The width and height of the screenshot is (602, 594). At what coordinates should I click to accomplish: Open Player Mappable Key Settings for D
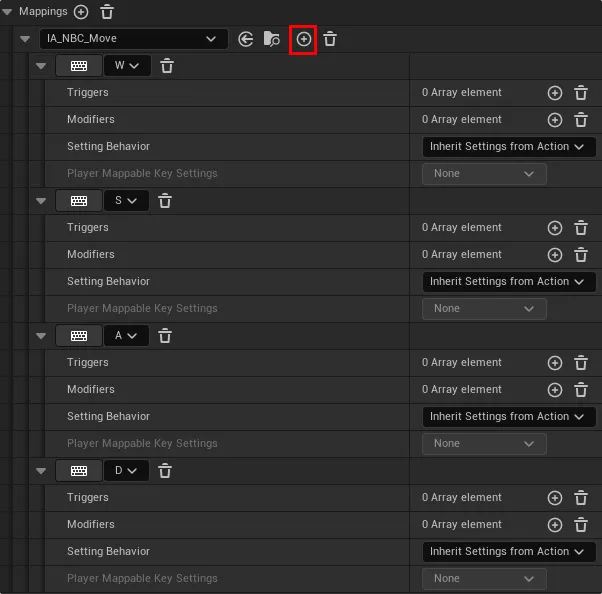tap(484, 579)
